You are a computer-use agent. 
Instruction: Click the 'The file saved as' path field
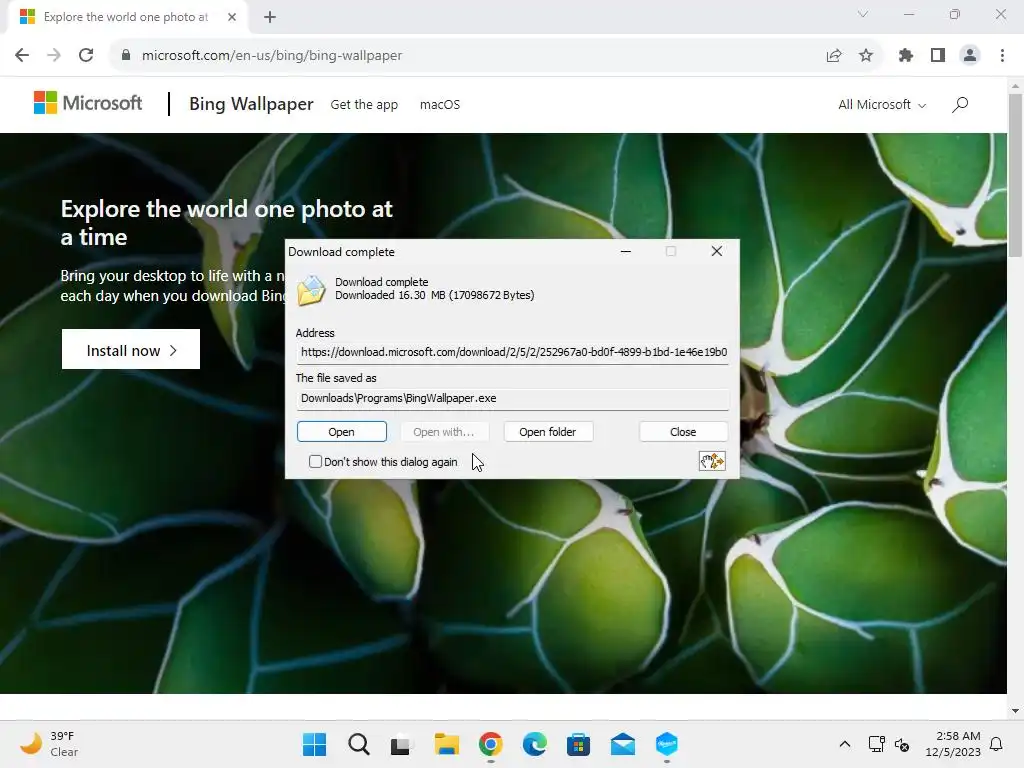coord(513,398)
